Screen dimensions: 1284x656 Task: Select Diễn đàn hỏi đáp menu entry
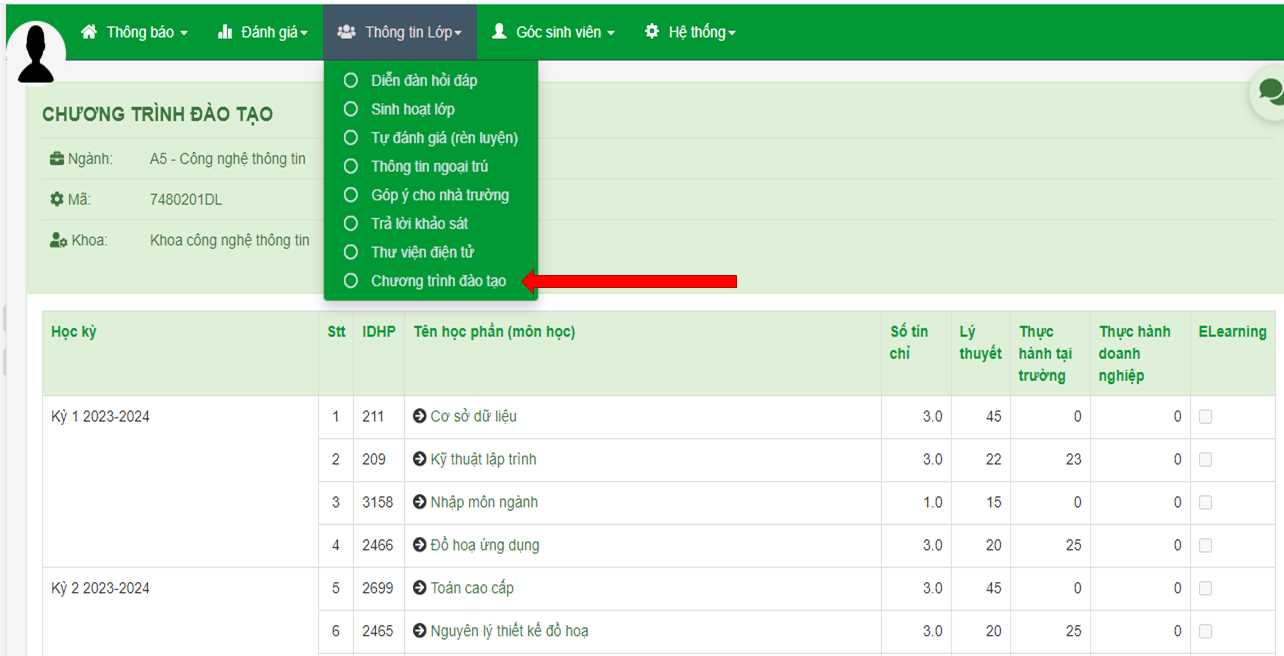424,80
